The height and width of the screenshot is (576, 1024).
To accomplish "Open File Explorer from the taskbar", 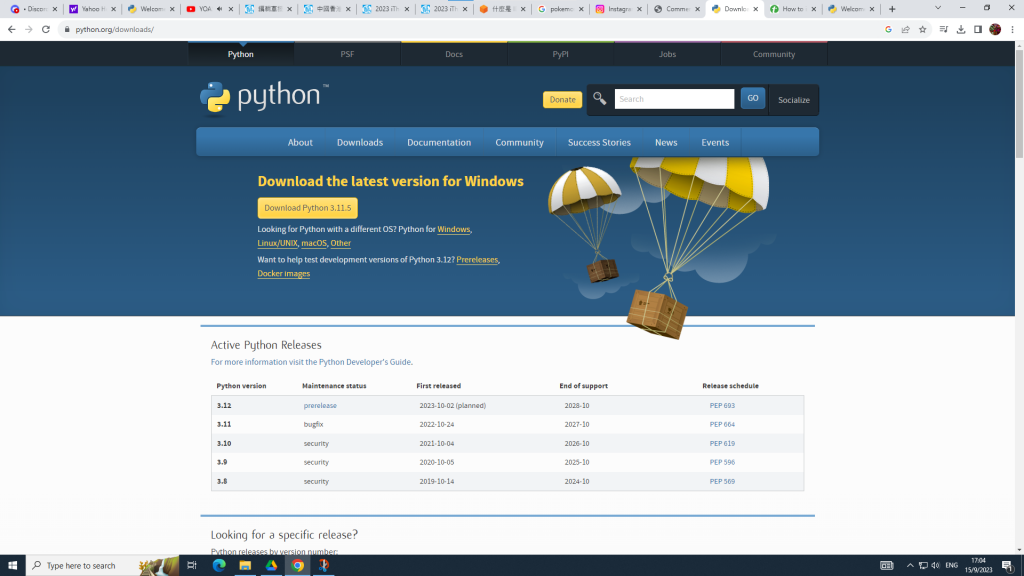I will (245, 566).
